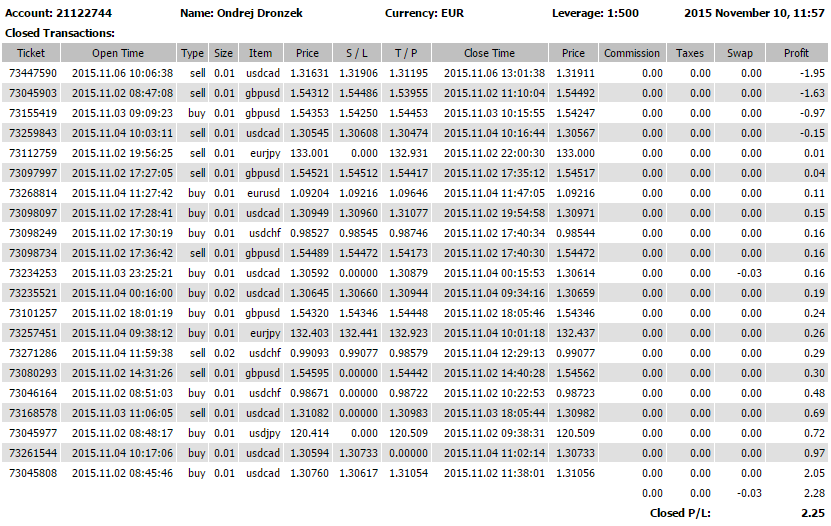The height and width of the screenshot is (526, 831).
Task: Click the Ticket column header
Action: pyautogui.click(x=31, y=53)
